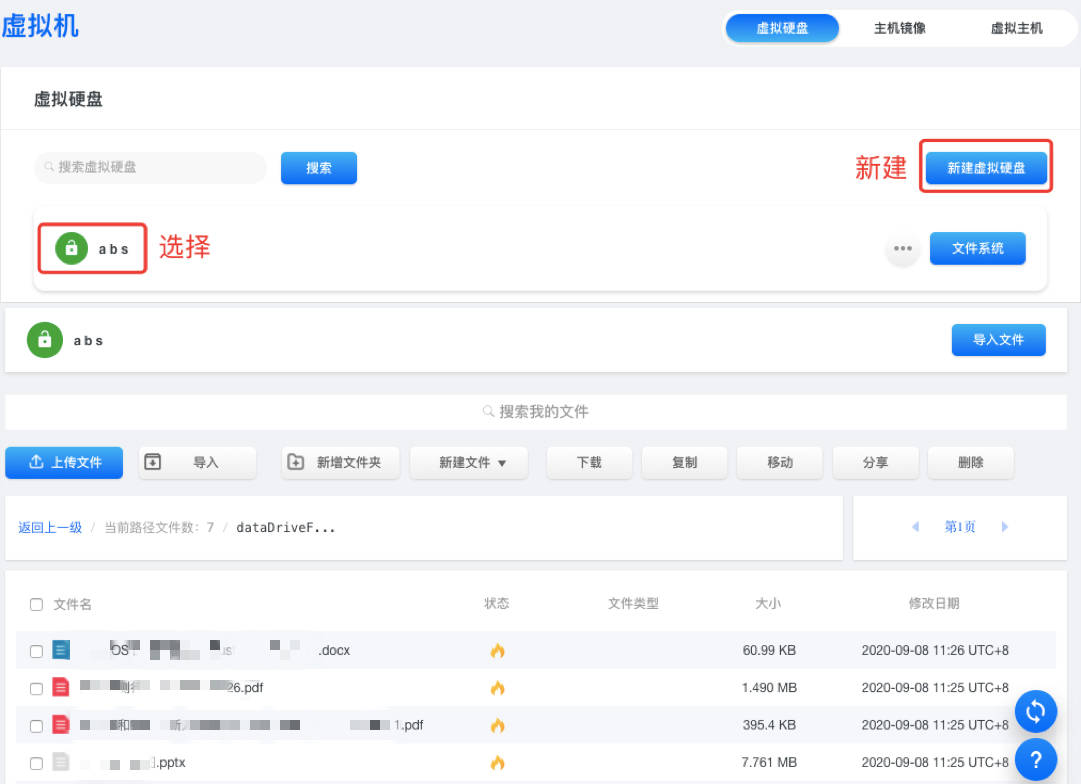Check the .pptx file row checkbox
Viewport: 1081px width, 784px height.
pos(37,763)
